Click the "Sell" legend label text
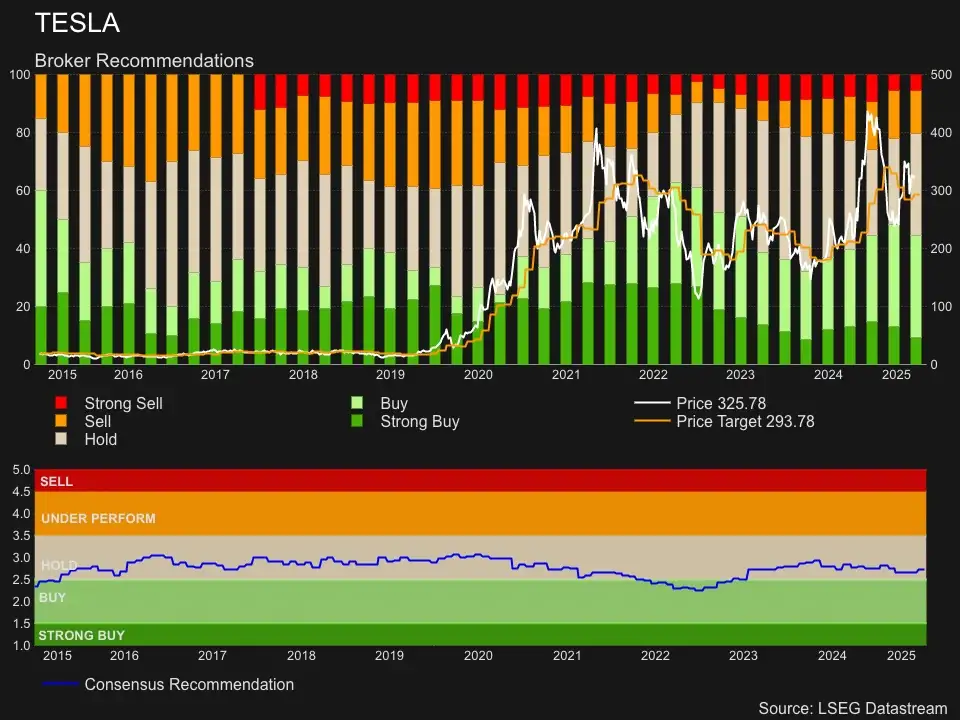960x720 pixels. pyautogui.click(x=97, y=421)
